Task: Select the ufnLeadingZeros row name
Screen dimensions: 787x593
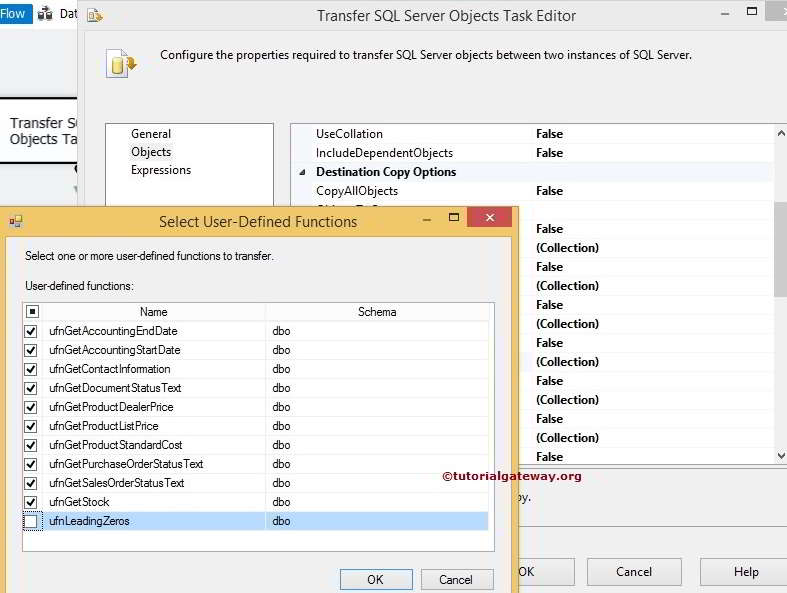Action: [x=89, y=521]
